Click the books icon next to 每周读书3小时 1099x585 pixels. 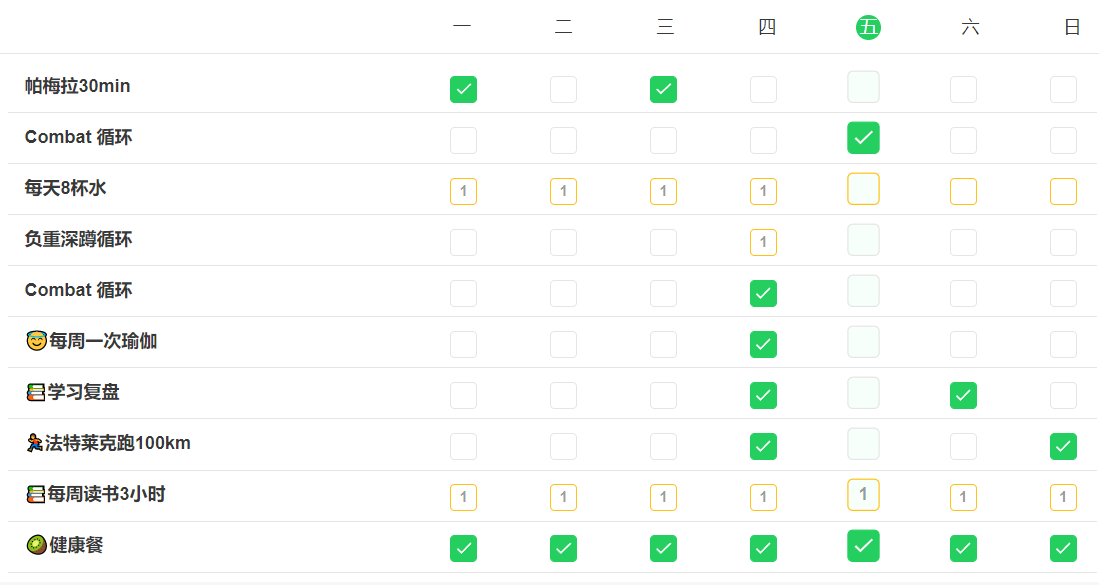pyautogui.click(x=36, y=495)
